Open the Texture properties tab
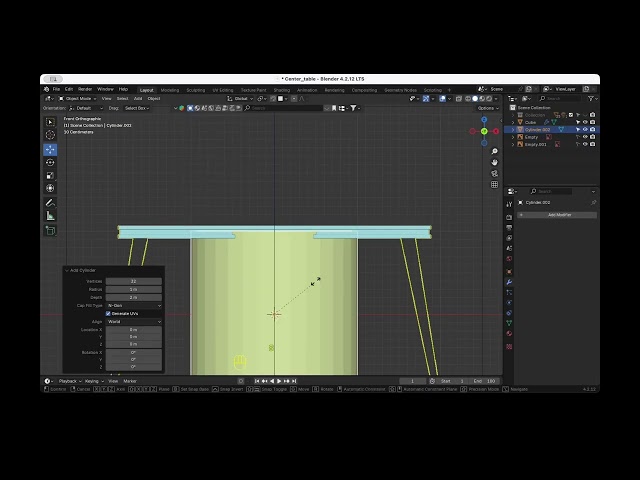640x480 pixels. pos(509,347)
